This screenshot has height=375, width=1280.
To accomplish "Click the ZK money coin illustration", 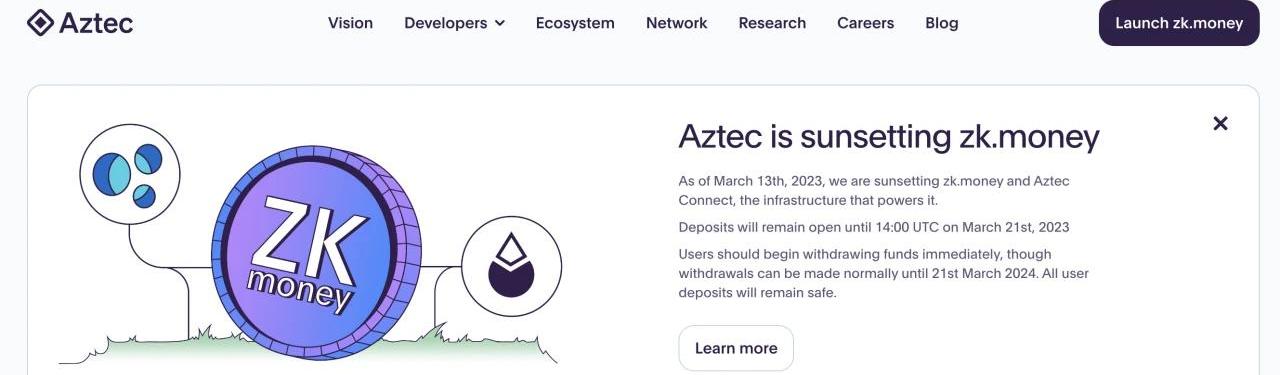I will point(316,253).
